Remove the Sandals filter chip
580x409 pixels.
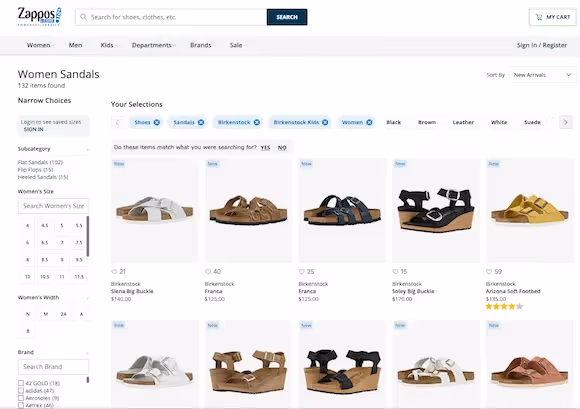pos(201,122)
